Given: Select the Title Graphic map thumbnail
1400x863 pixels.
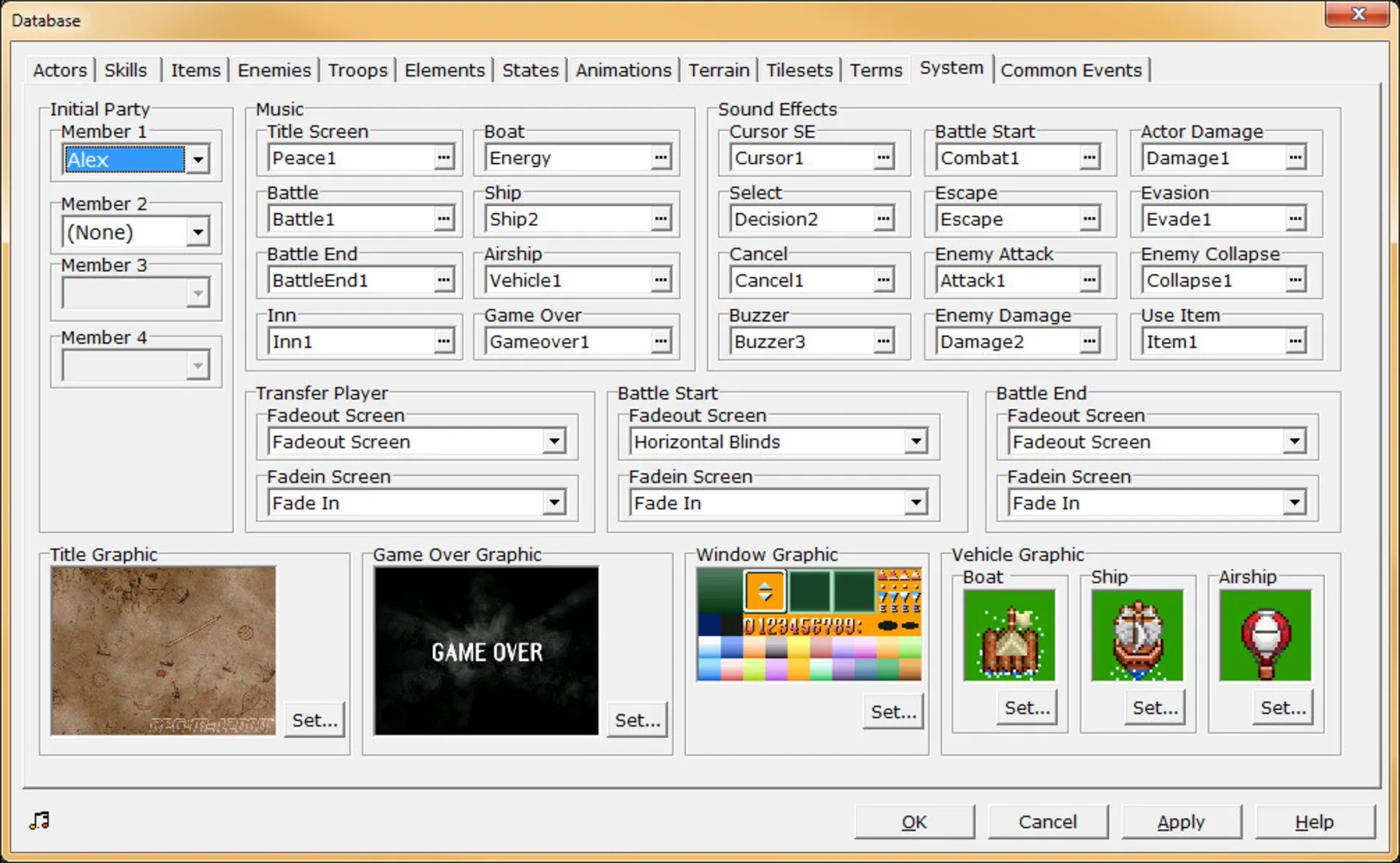Looking at the screenshot, I should pyautogui.click(x=163, y=650).
